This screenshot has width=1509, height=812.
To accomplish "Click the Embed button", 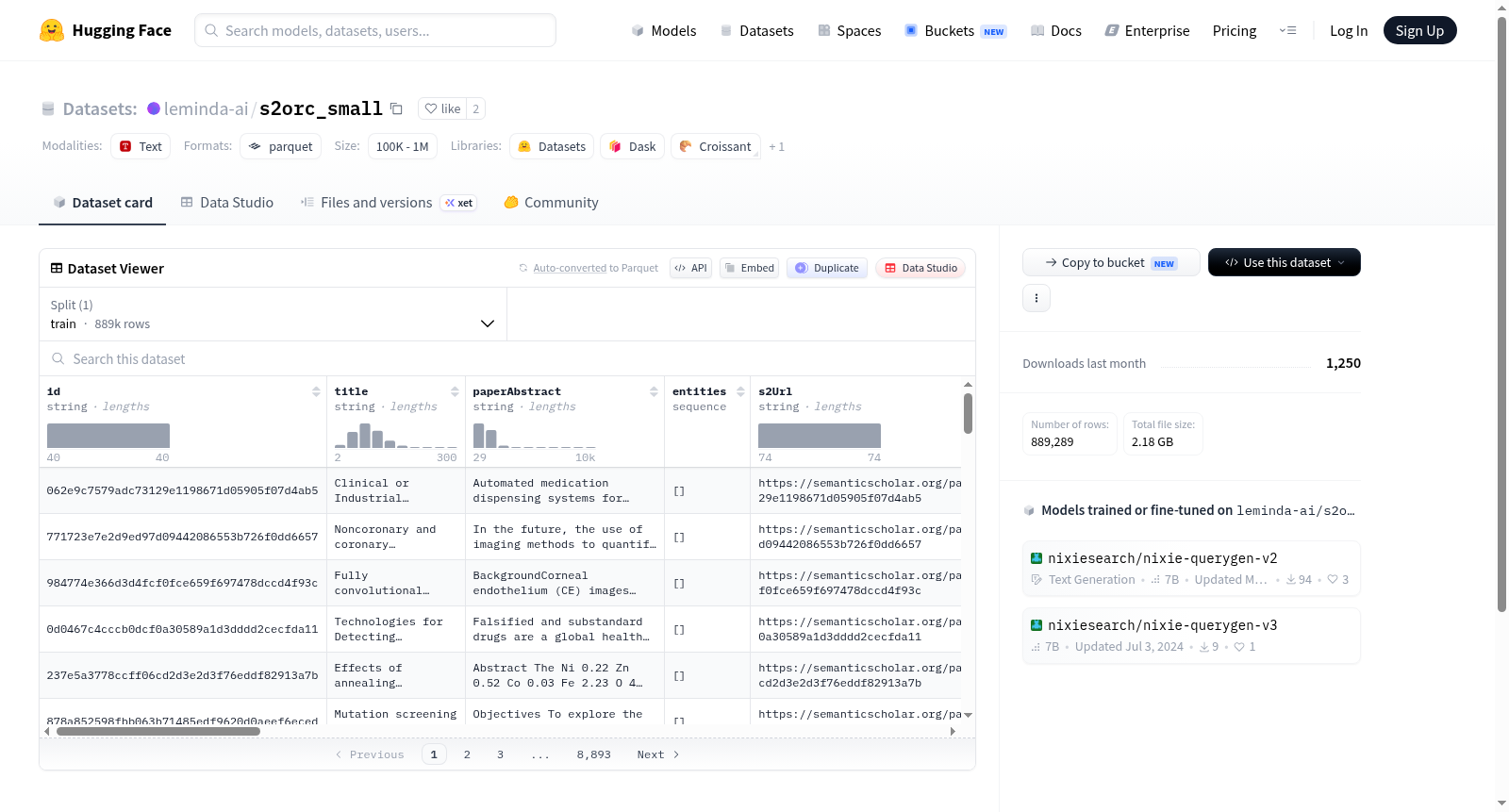I will (x=751, y=268).
